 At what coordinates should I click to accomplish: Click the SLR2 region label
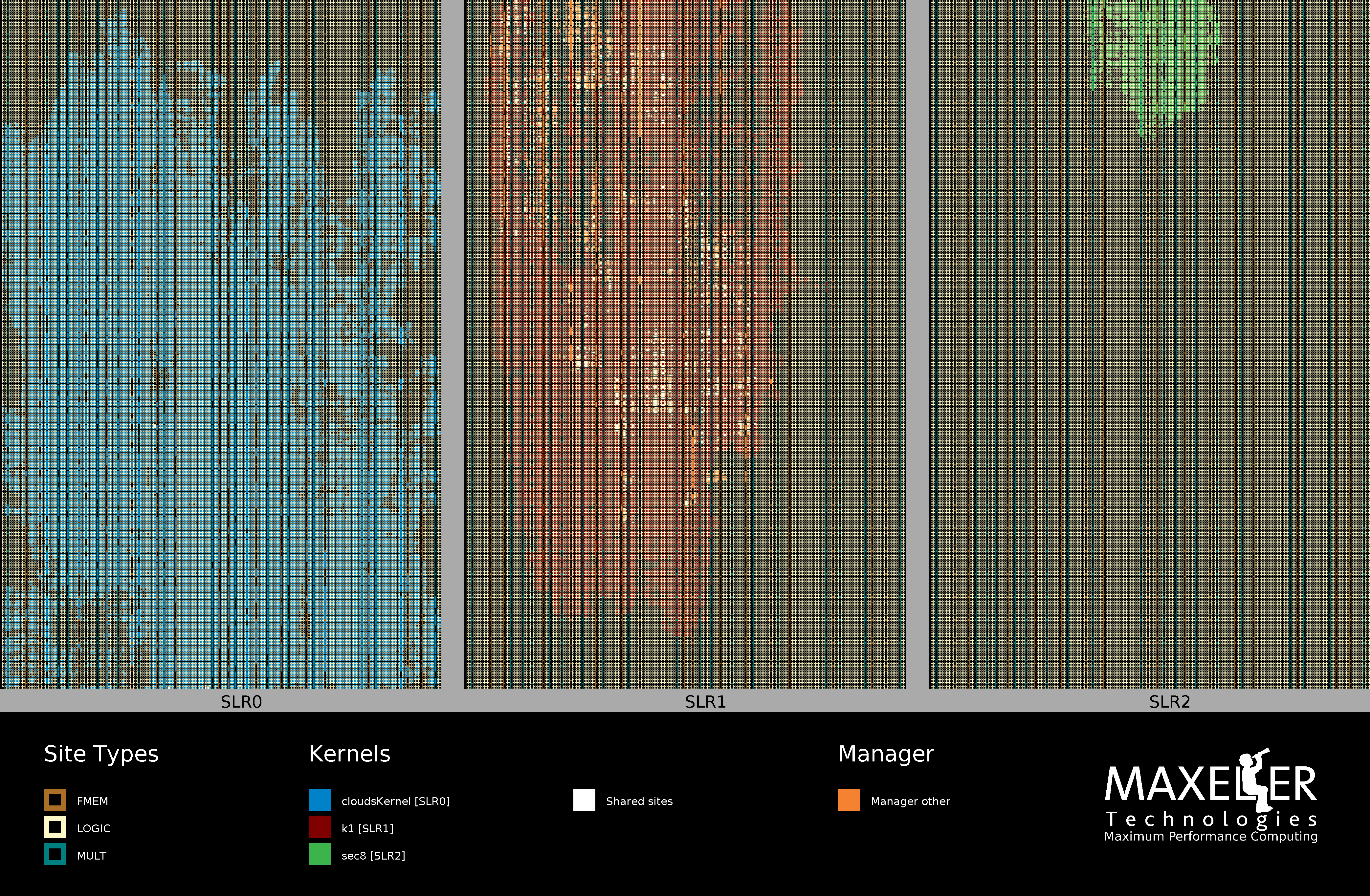point(1170,701)
